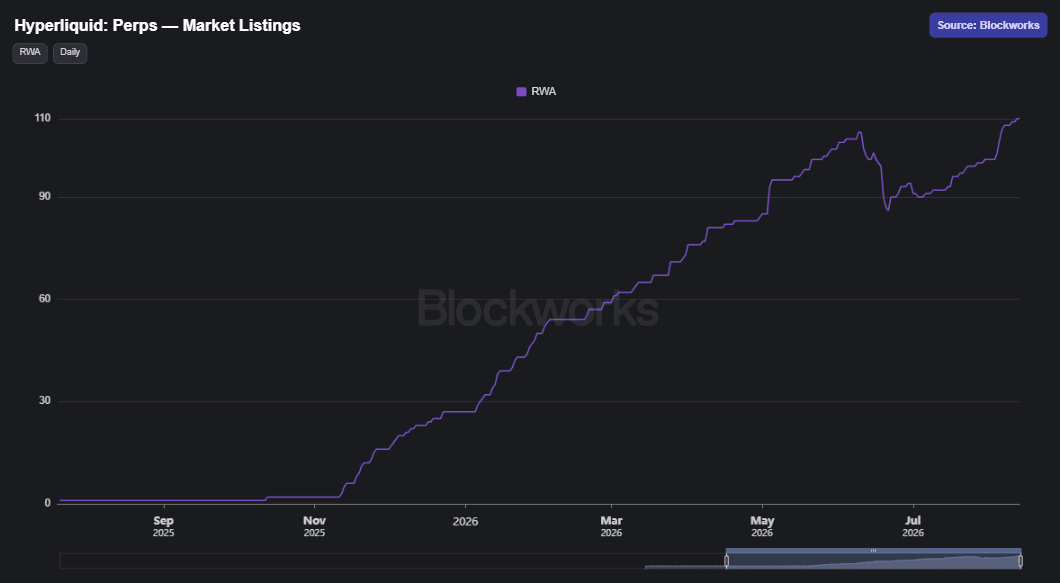Screen dimensions: 1060x583
Task: Click the Nov 2025 axis label
Action: coord(314,526)
